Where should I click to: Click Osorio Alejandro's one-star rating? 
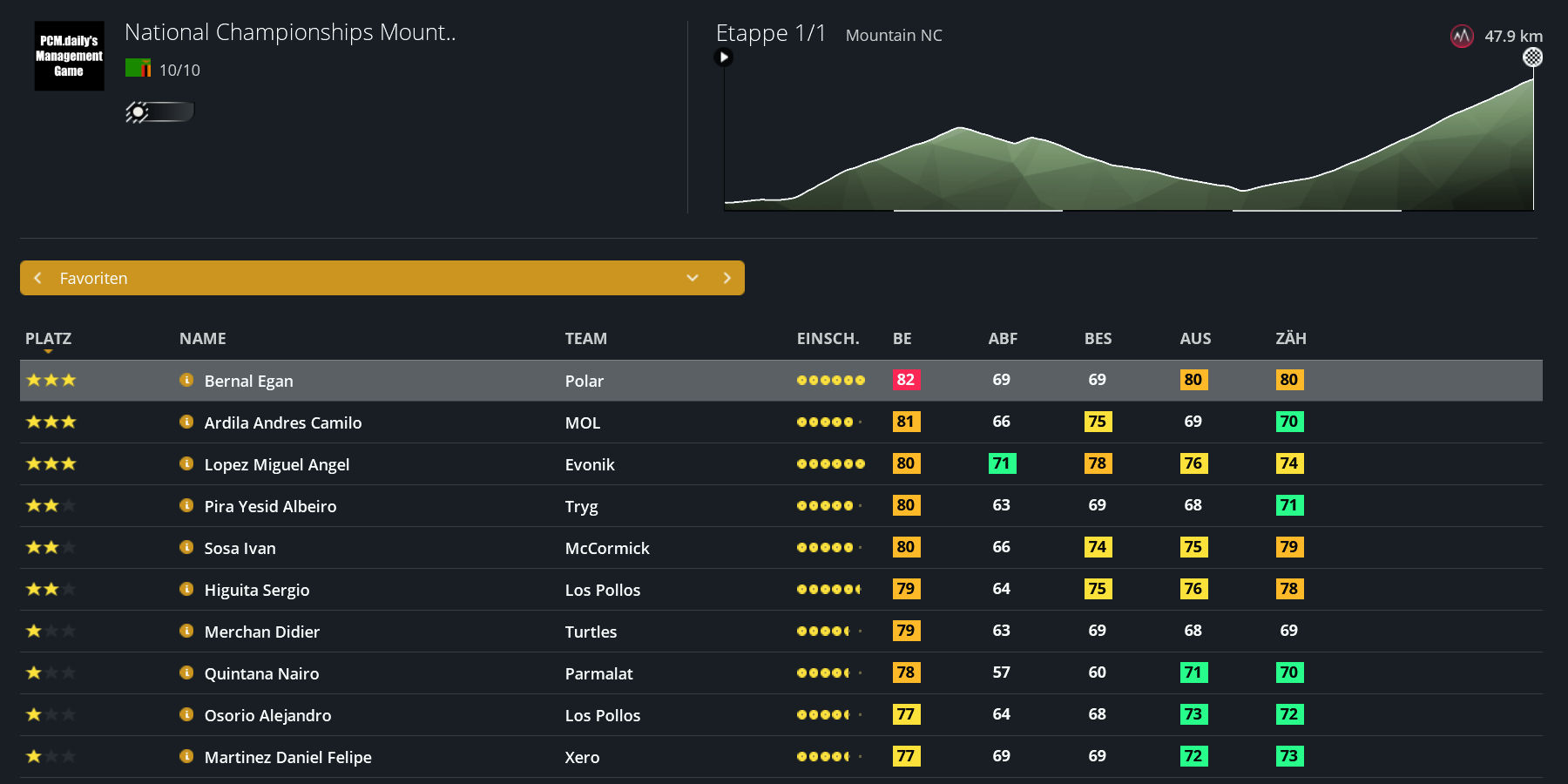(x=51, y=714)
